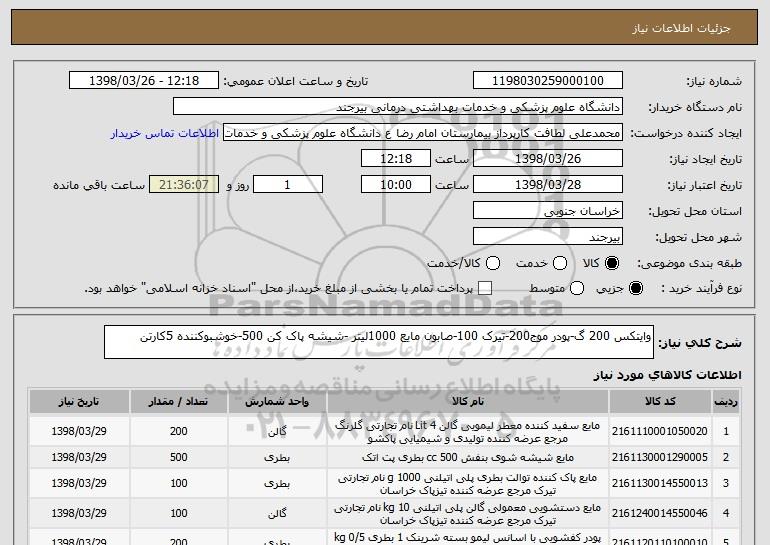This screenshot has width=770, height=545.
Task: Click the شرح کلی نیاز description box
Action: tap(379, 342)
